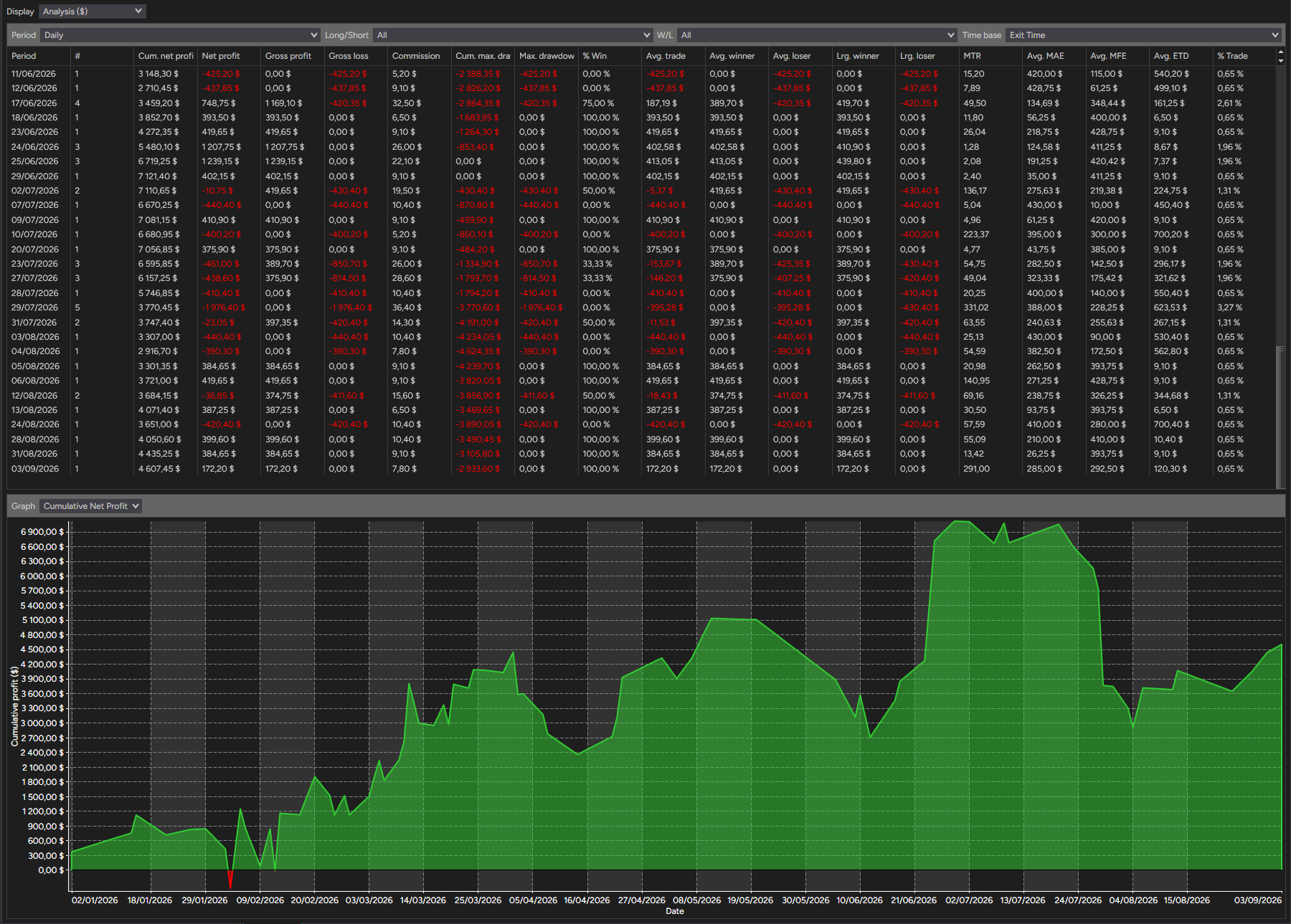Sort by the # trades column header

103,56
